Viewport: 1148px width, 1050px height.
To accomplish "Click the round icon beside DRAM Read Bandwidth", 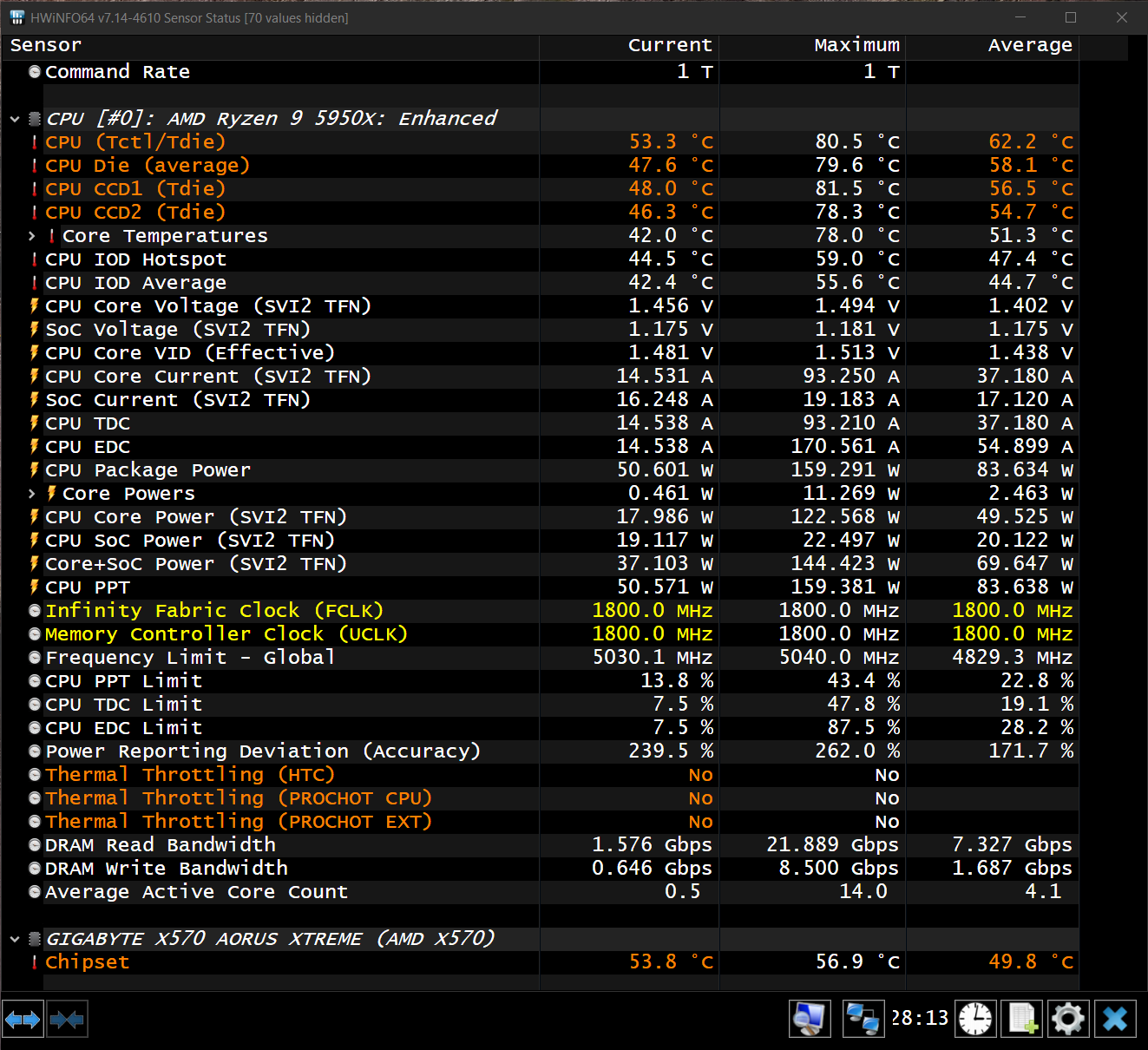I will coord(35,845).
